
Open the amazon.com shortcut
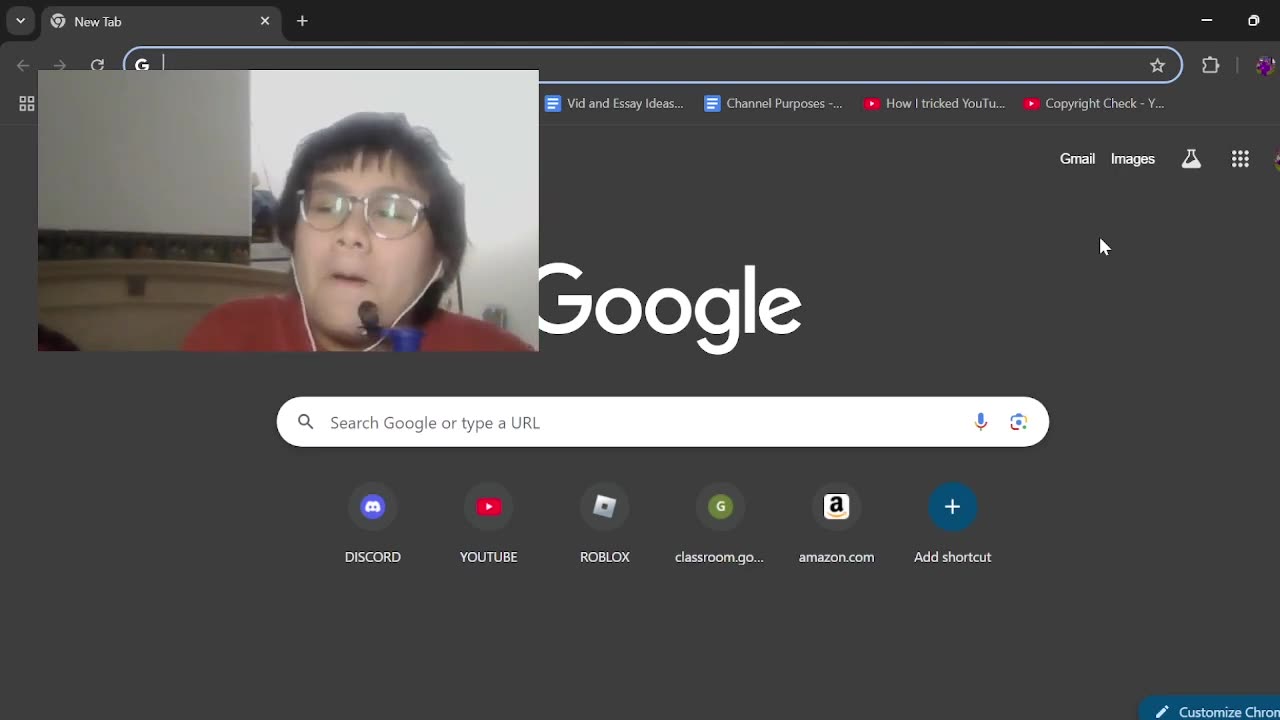coord(837,525)
